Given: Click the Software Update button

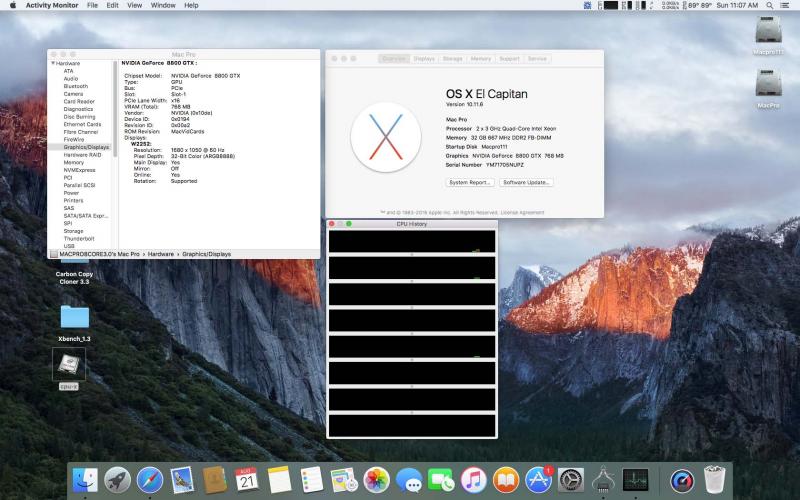Looking at the screenshot, I should [527, 182].
